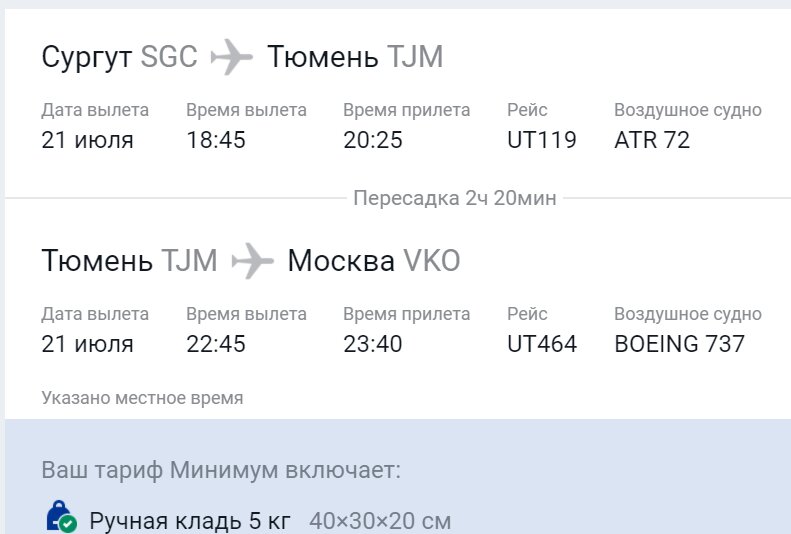
Task: Click the airplane icon between Сургут and Тюмень
Action: [x=232, y=57]
